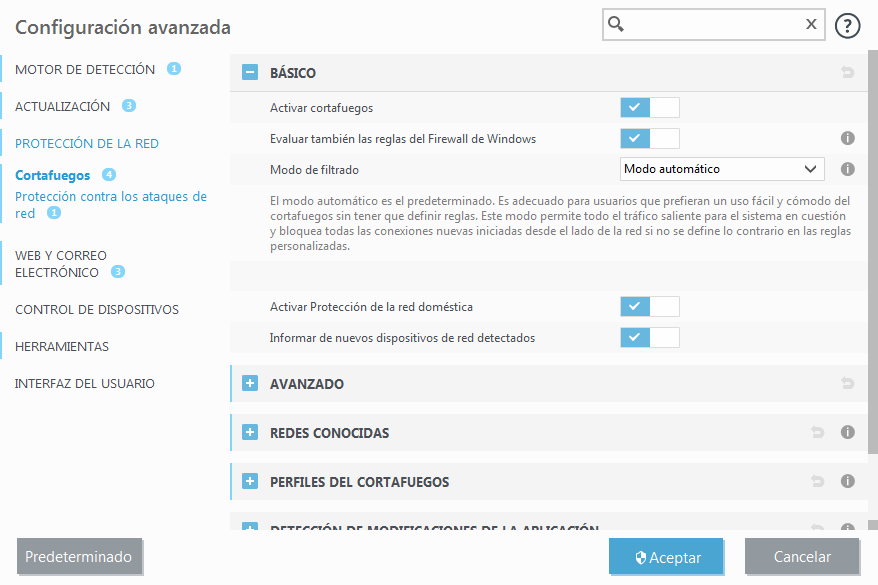Open the Modo automático dropdown
This screenshot has height=585, width=878.
point(722,169)
